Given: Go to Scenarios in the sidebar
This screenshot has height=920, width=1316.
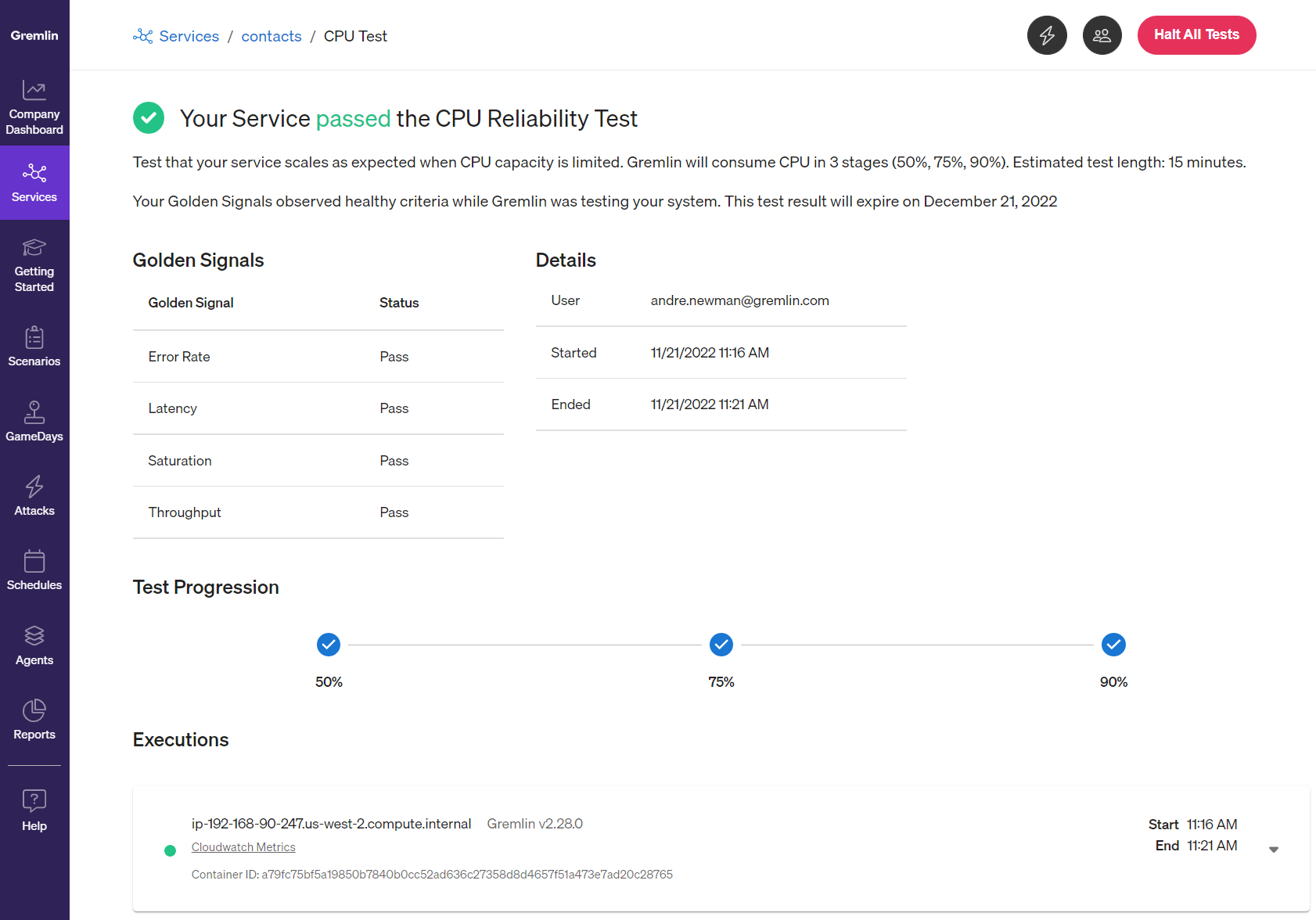Looking at the screenshot, I should [x=34, y=347].
